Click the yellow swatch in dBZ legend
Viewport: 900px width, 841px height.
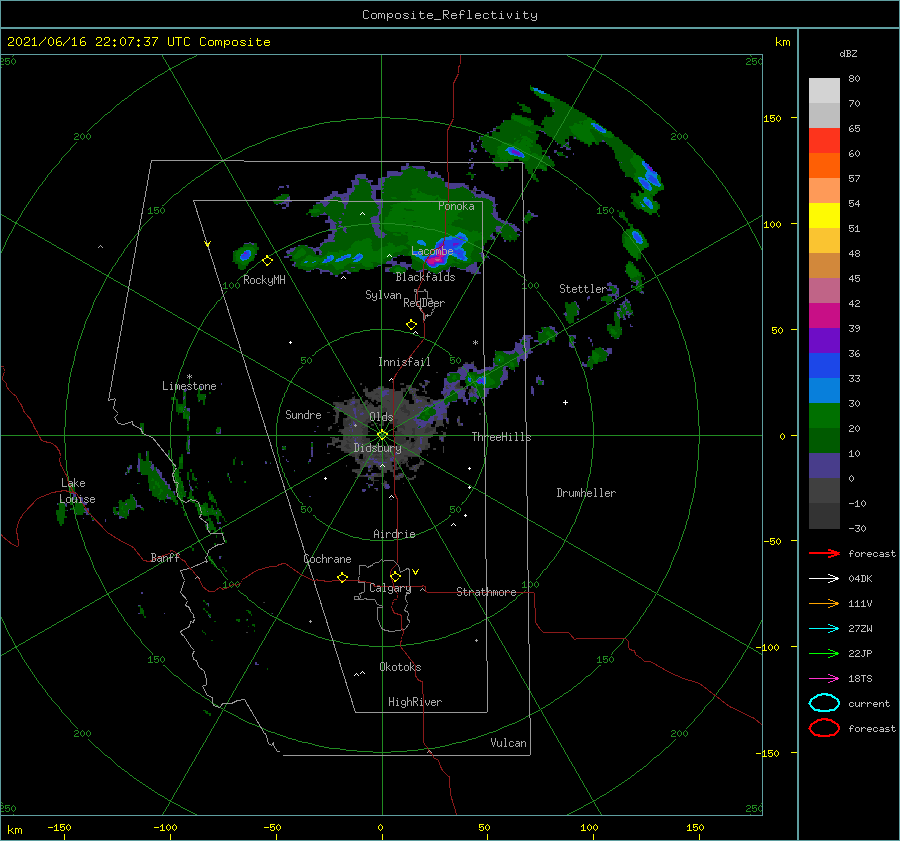pyautogui.click(x=824, y=216)
